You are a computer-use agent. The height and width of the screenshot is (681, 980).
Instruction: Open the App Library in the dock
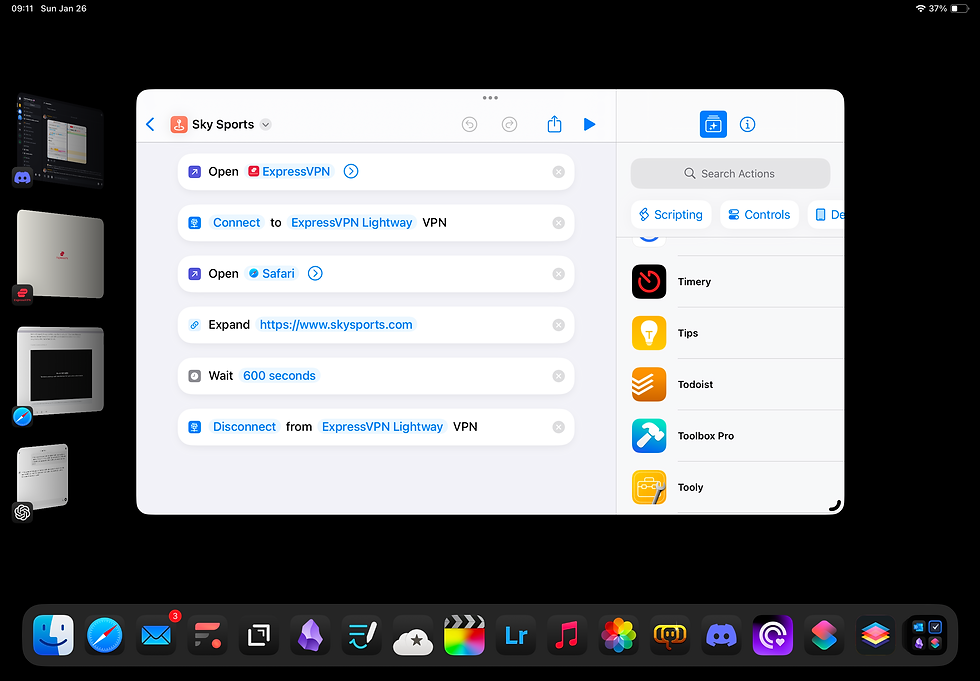point(926,635)
